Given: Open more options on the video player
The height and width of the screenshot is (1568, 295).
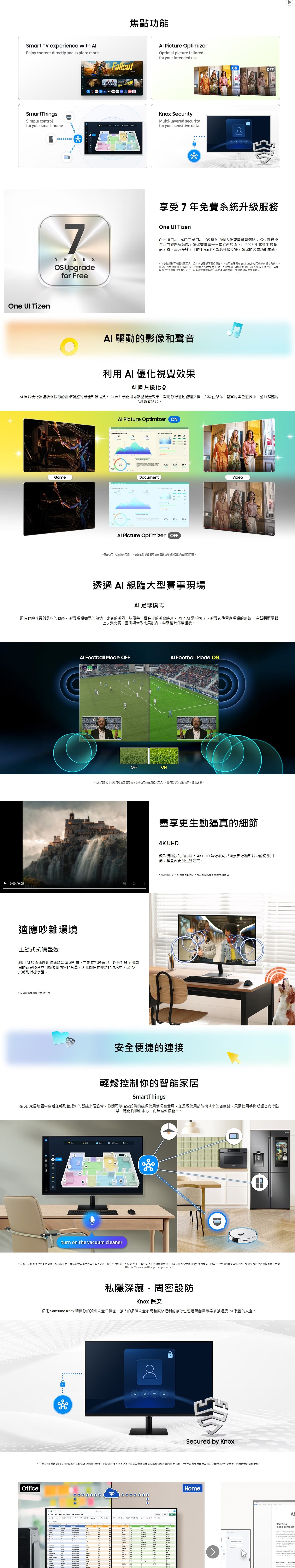Looking at the screenshot, I should pyautogui.click(x=144, y=883).
